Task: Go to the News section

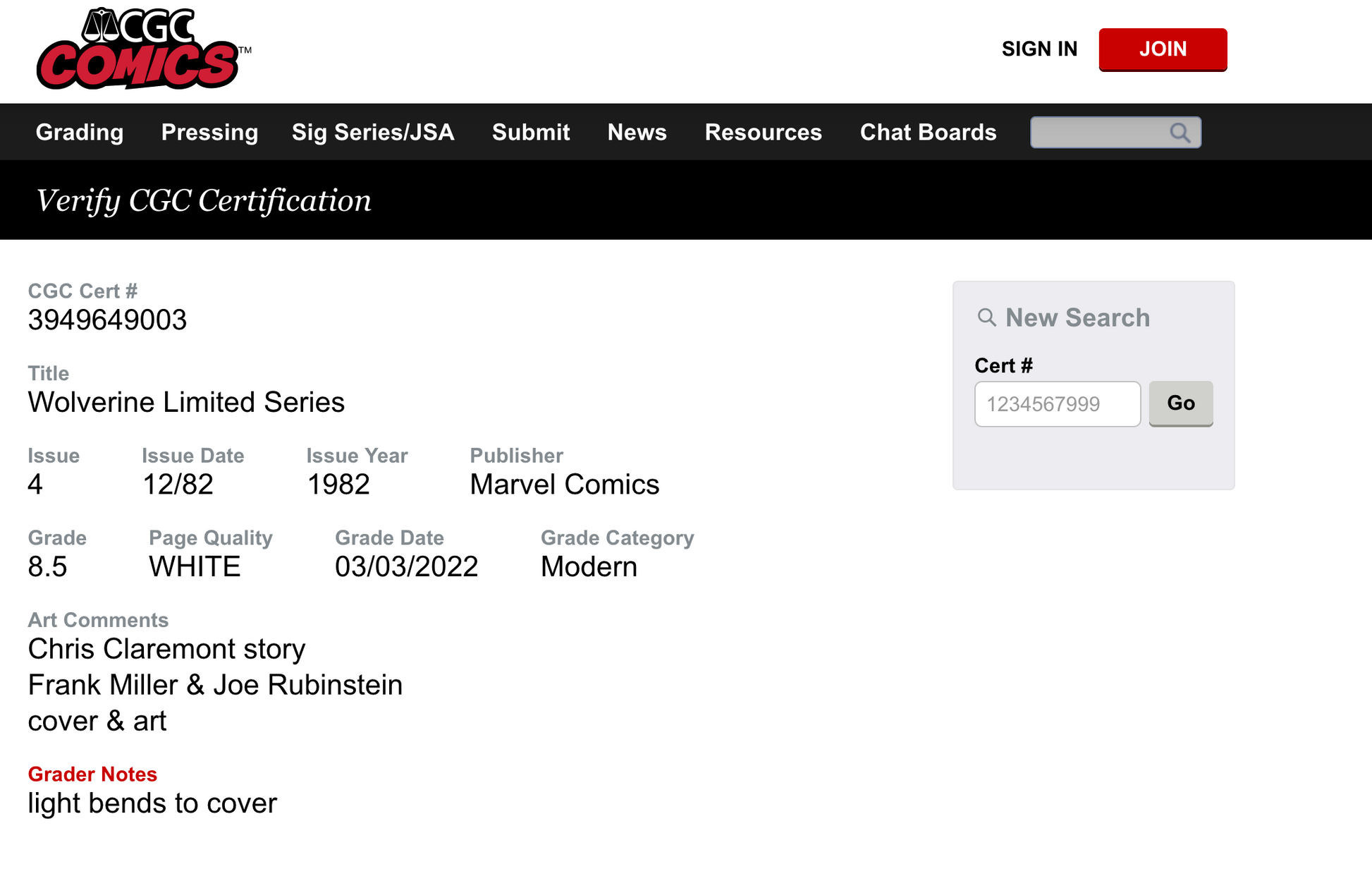Action: [x=637, y=133]
